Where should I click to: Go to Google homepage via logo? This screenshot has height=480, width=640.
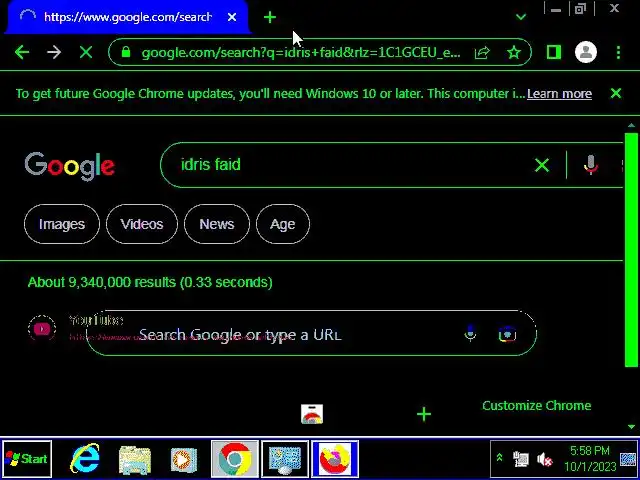click(x=69, y=166)
